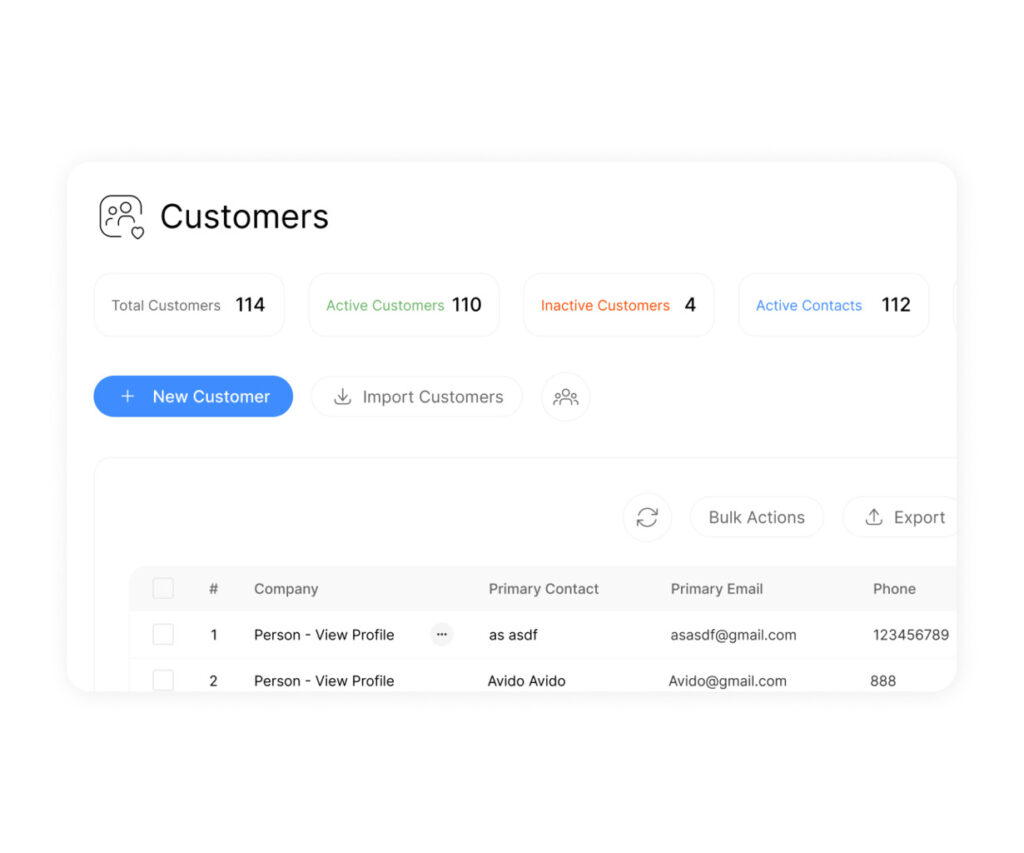Click the plus icon on New Customer
This screenshot has width=1024, height=853.
click(x=127, y=397)
